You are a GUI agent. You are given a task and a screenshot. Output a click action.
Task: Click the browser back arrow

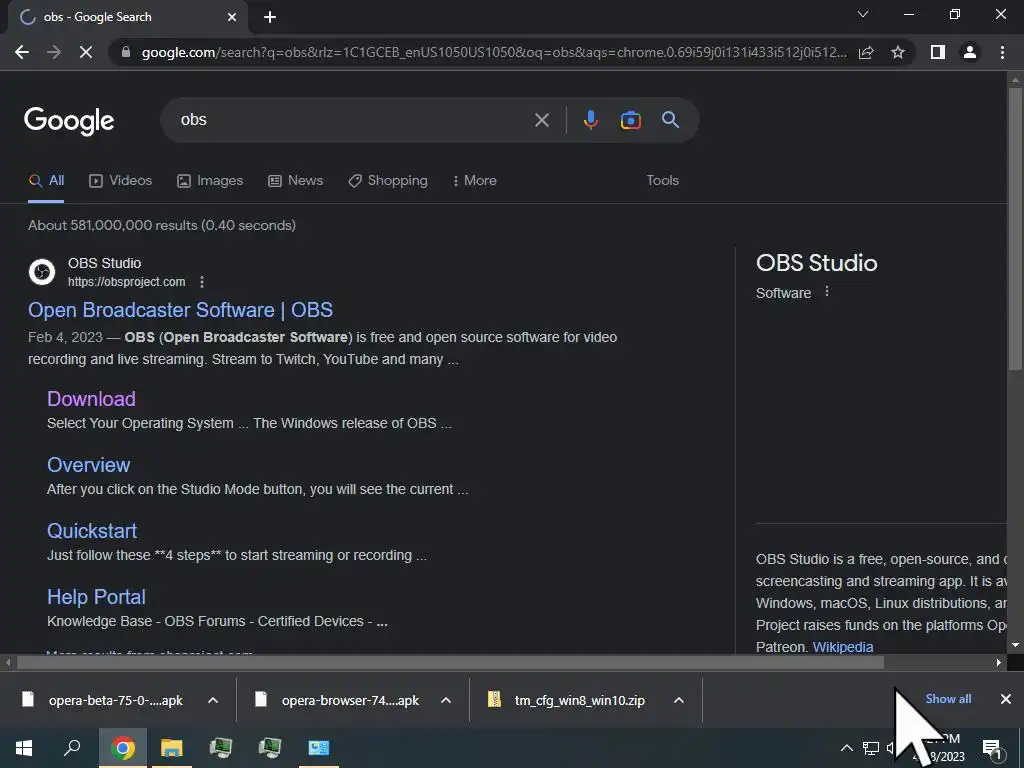tap(22, 52)
